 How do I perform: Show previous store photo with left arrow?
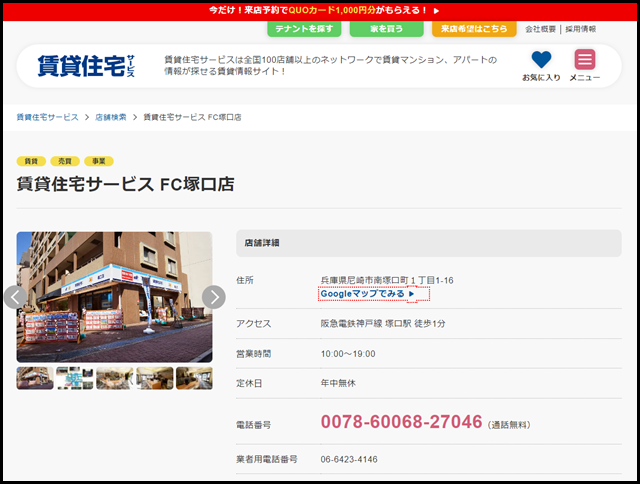16,297
